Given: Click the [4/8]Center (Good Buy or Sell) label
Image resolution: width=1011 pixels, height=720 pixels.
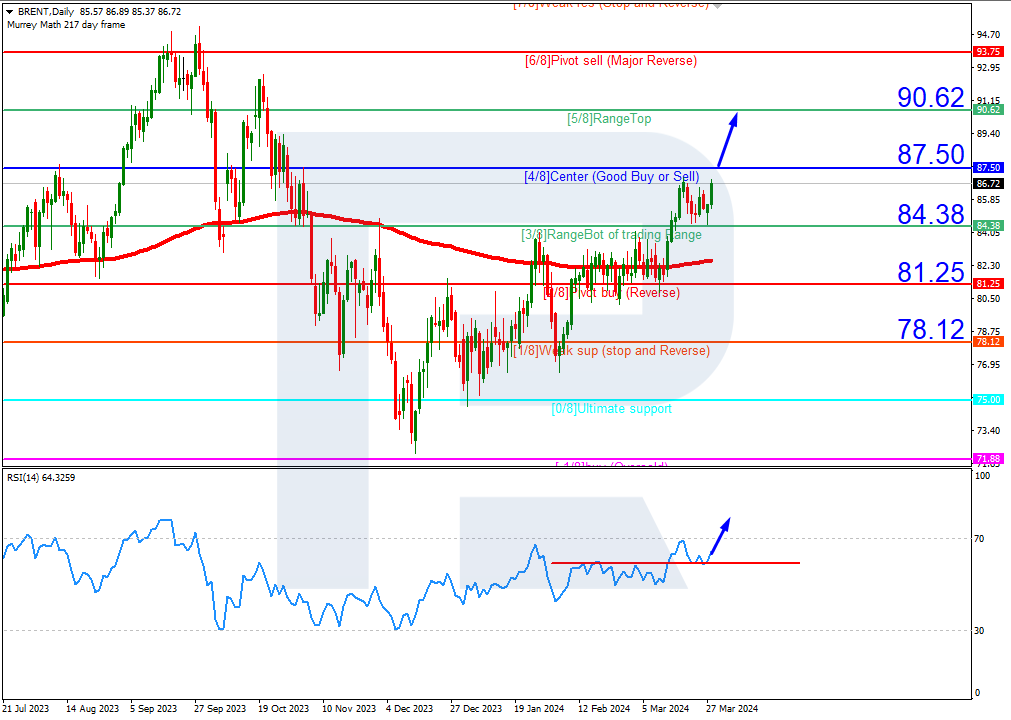Looking at the screenshot, I should [612, 177].
